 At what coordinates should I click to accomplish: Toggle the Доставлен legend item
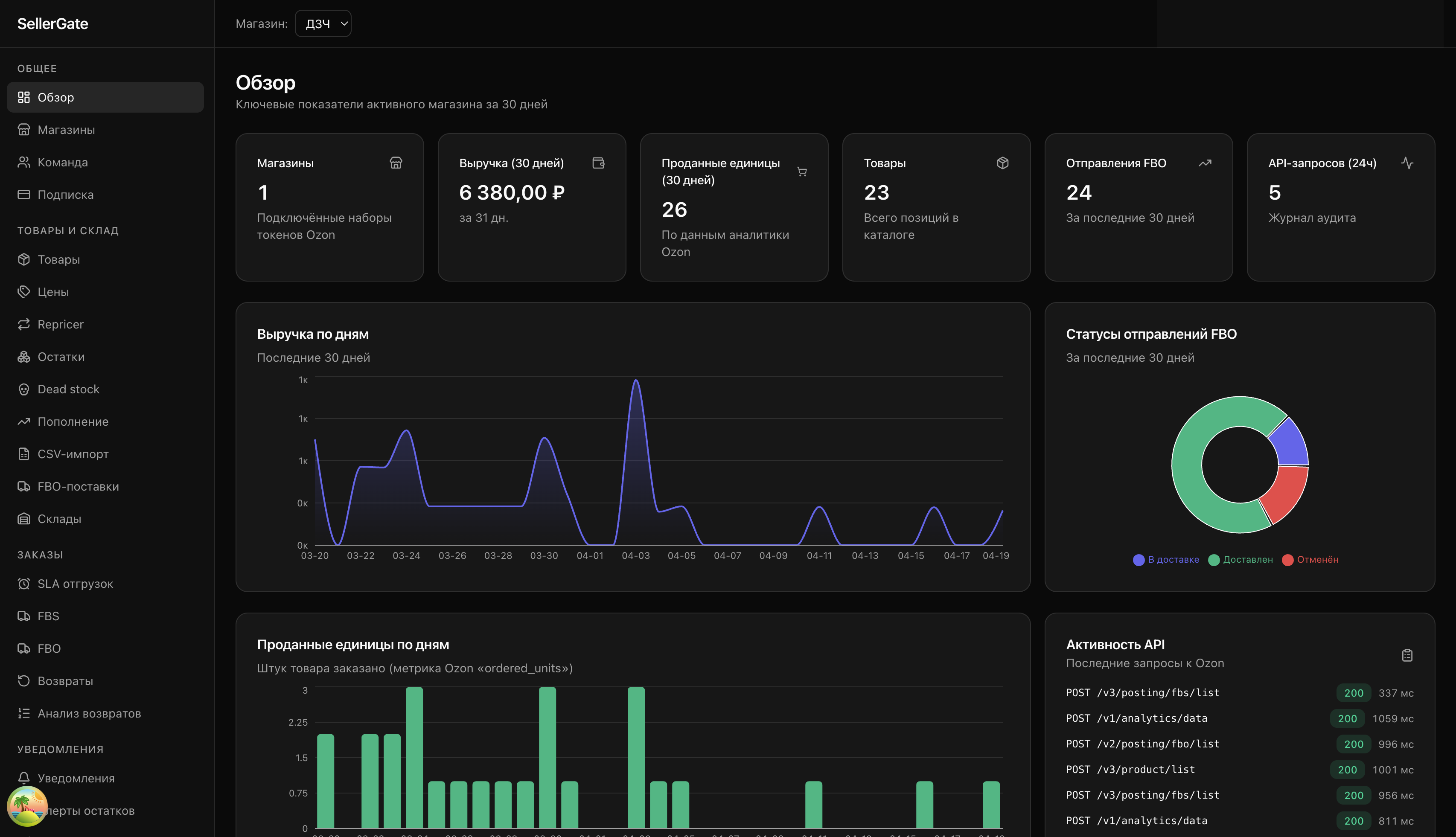coord(1241,559)
